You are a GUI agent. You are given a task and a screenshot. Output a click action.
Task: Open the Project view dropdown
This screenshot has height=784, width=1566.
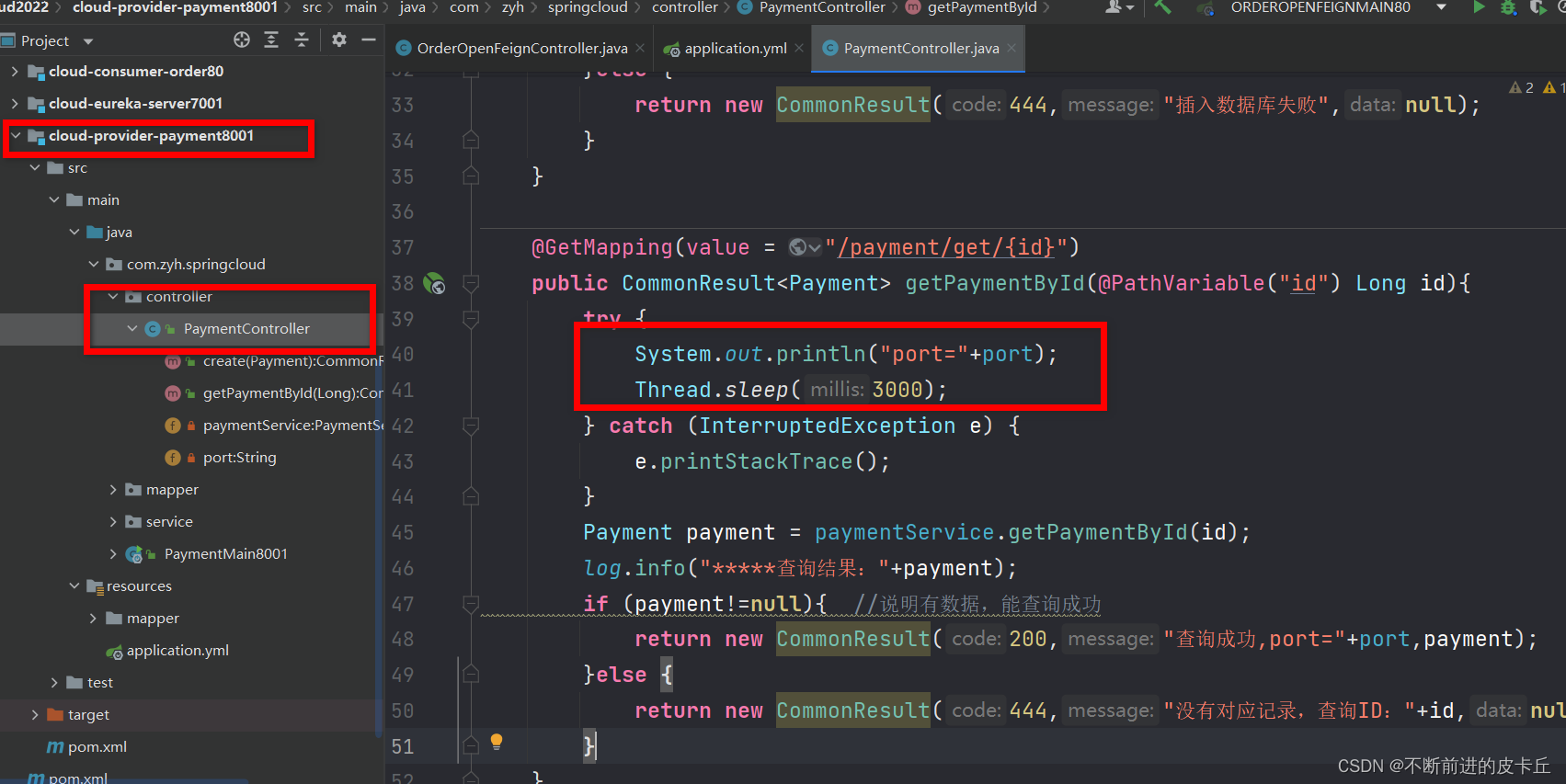(87, 41)
